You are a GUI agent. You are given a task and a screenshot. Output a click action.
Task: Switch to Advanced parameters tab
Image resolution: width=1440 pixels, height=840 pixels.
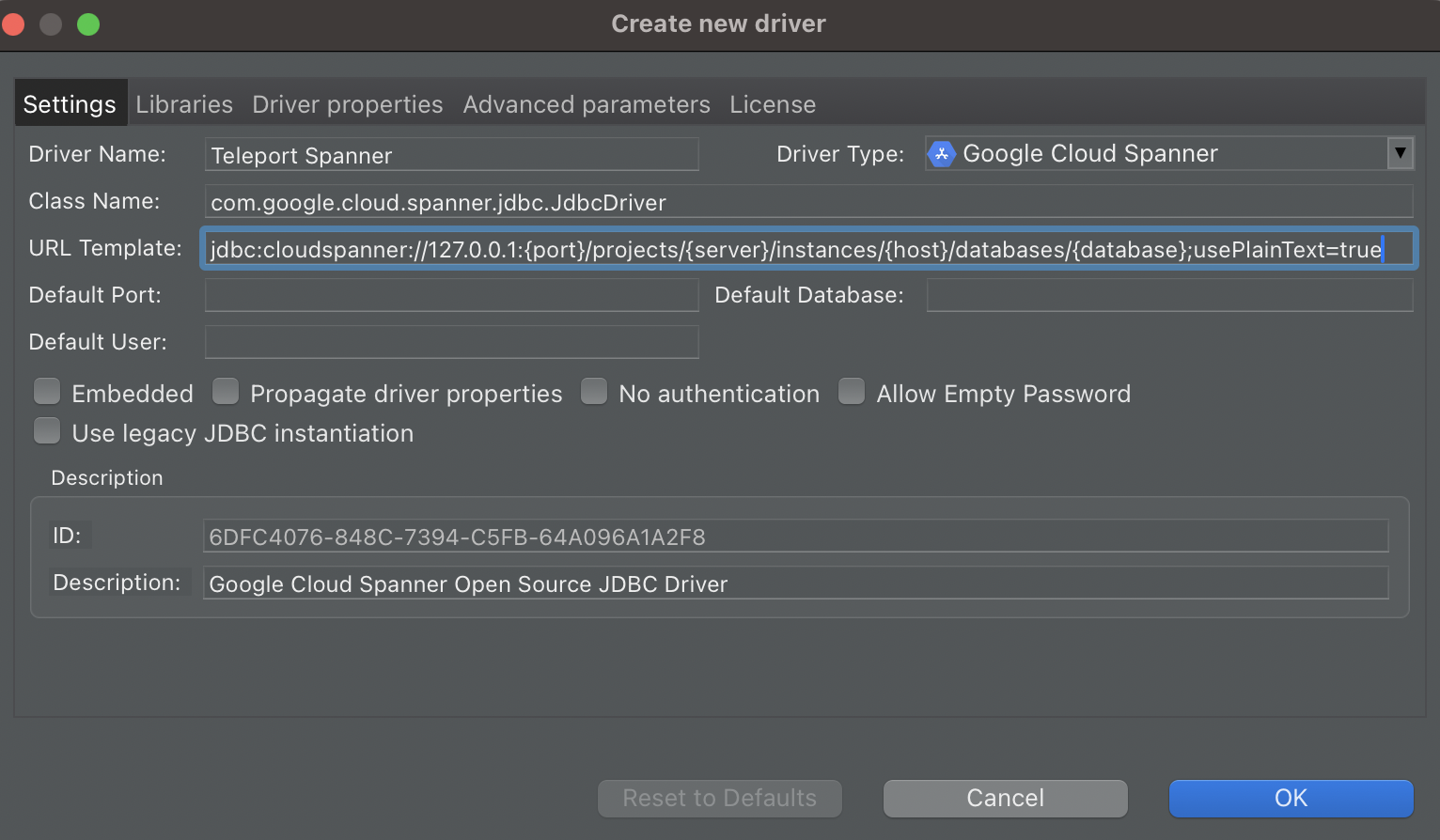coord(586,103)
